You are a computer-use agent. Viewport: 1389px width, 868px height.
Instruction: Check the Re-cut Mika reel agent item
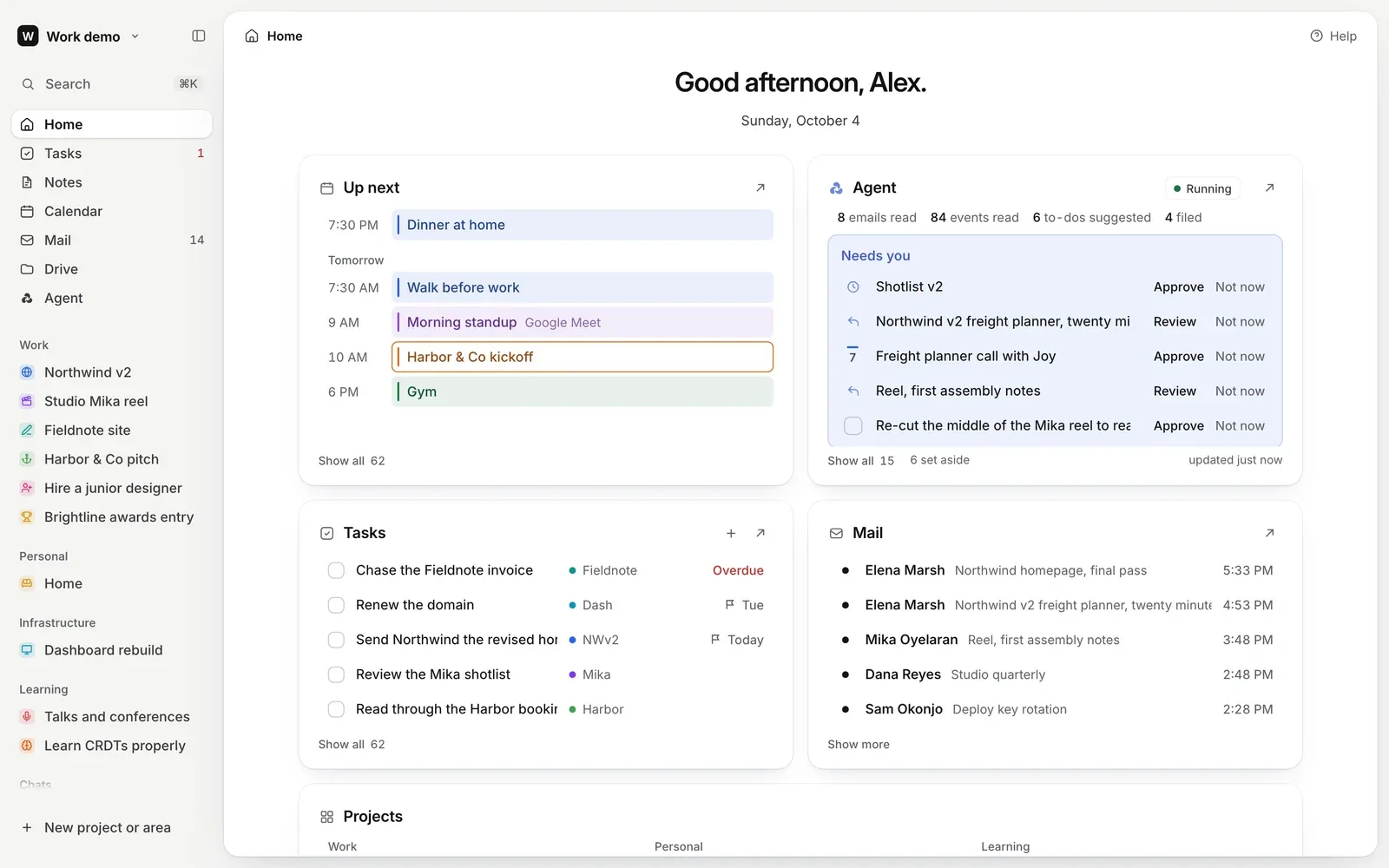(853, 425)
